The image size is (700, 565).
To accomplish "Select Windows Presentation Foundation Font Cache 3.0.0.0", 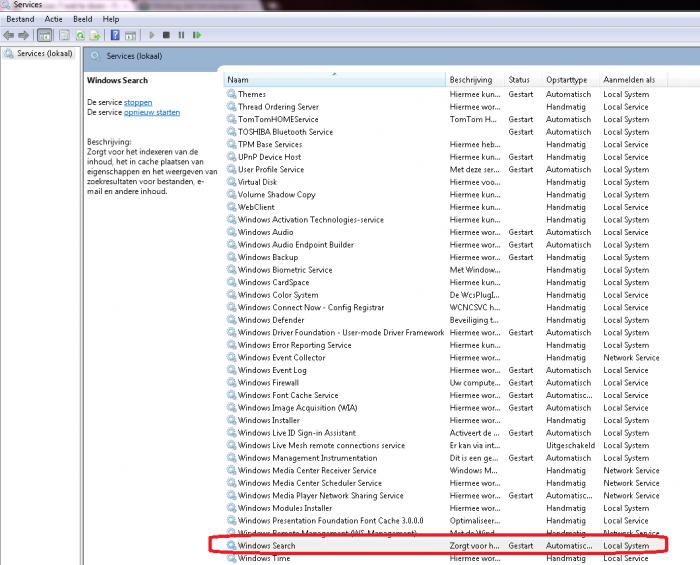I will [444, 520].
